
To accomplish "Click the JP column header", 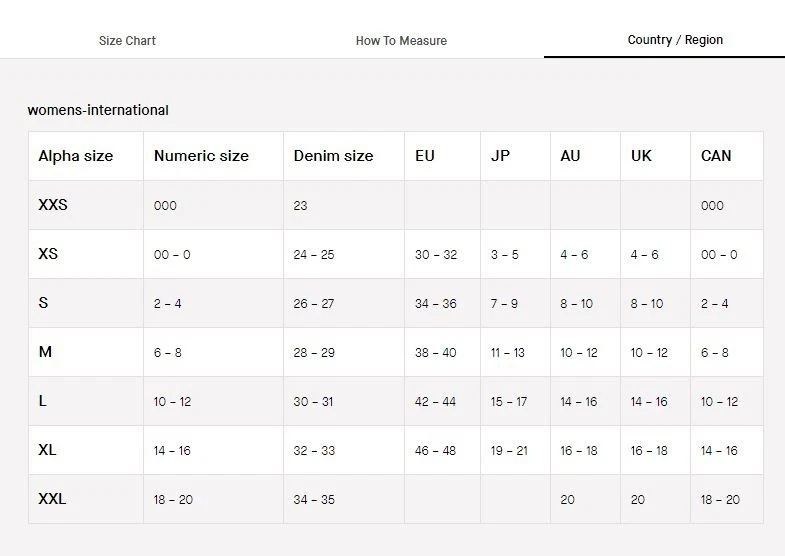I will click(500, 156).
